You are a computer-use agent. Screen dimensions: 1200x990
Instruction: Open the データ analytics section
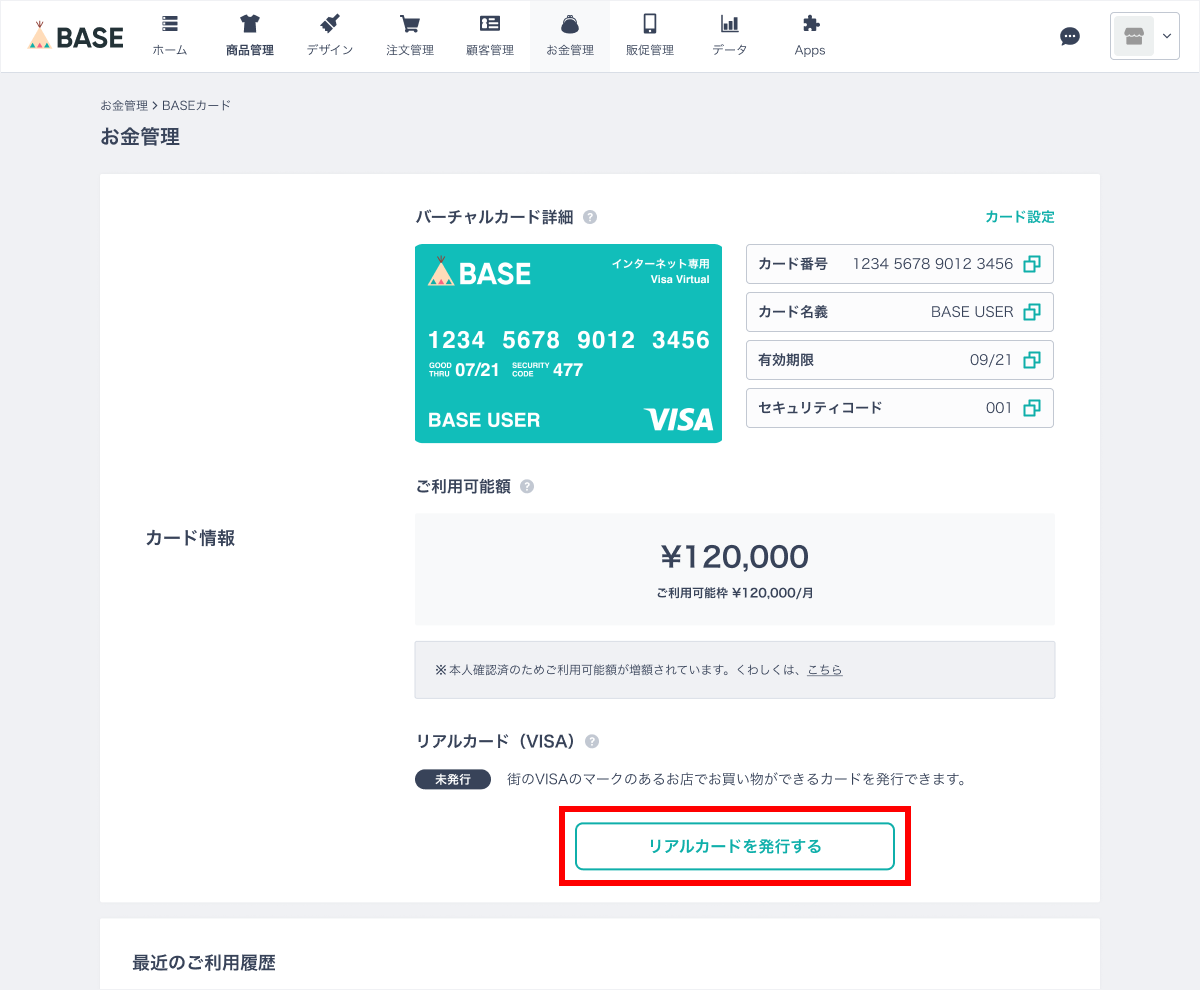(730, 36)
